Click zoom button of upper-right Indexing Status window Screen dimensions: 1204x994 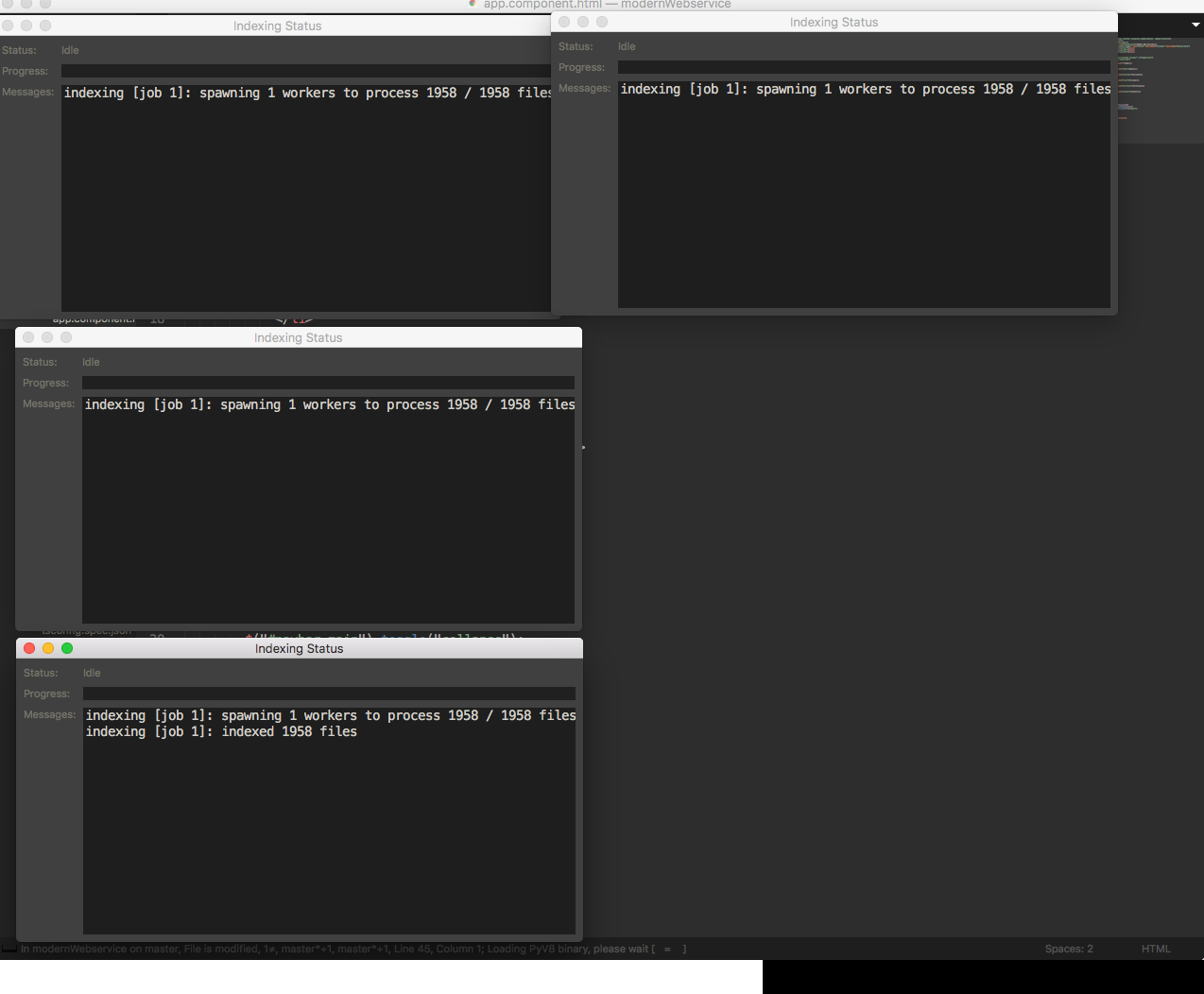pyautogui.click(x=602, y=22)
